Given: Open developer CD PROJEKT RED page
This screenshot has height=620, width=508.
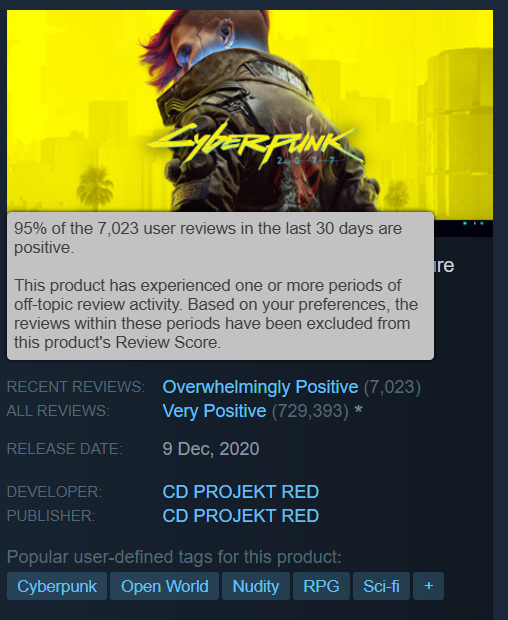Looking at the screenshot, I should (240, 492).
